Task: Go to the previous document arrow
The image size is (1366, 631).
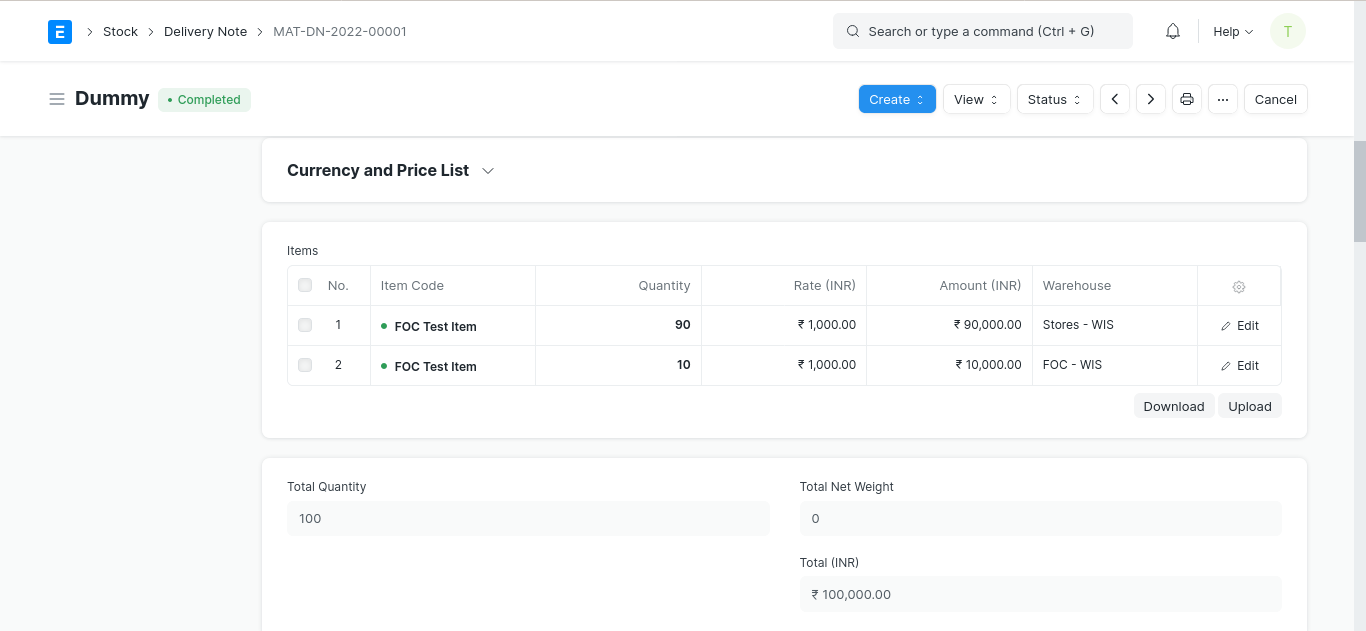Action: point(1115,99)
